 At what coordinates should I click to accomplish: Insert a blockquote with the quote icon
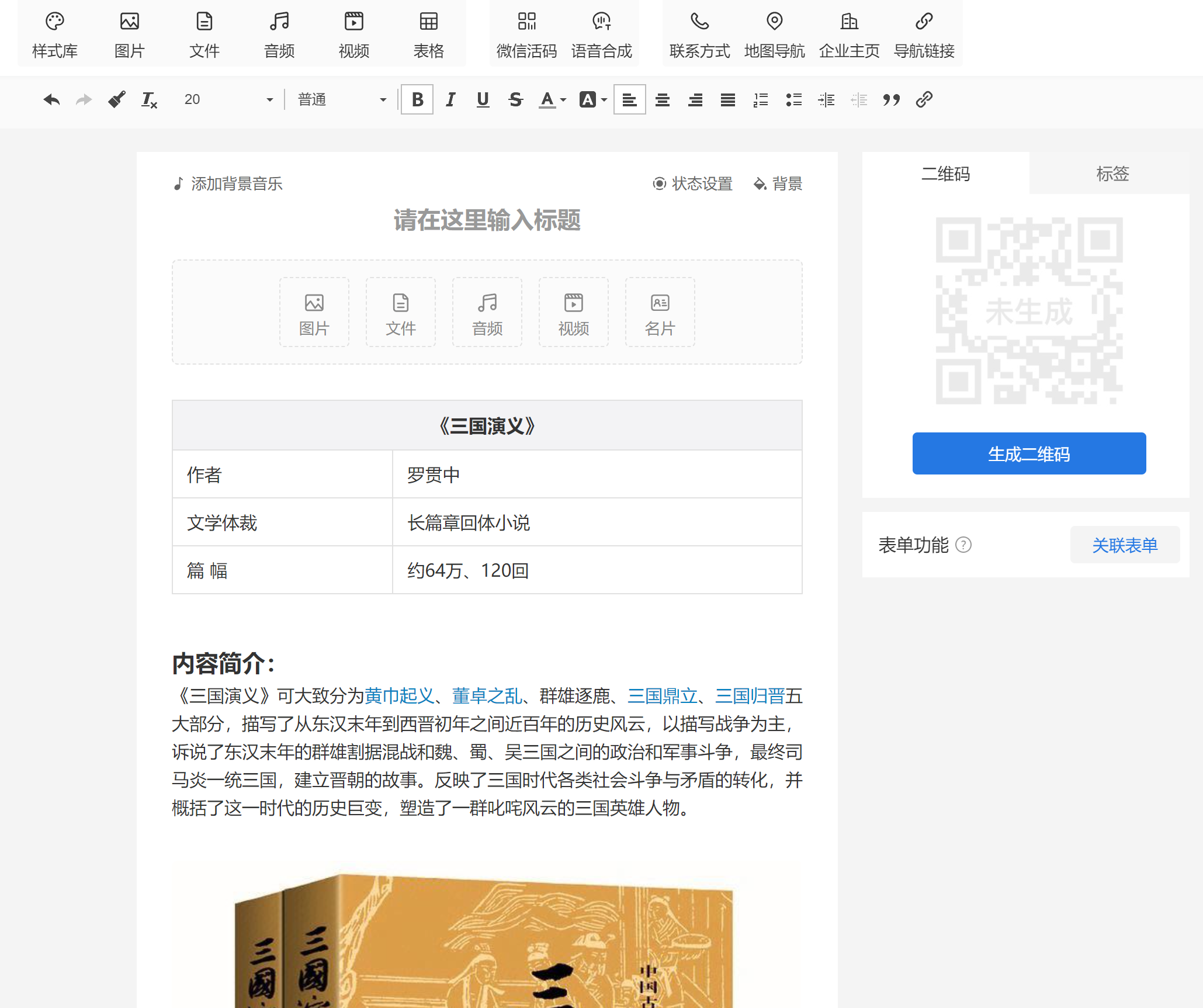[891, 100]
